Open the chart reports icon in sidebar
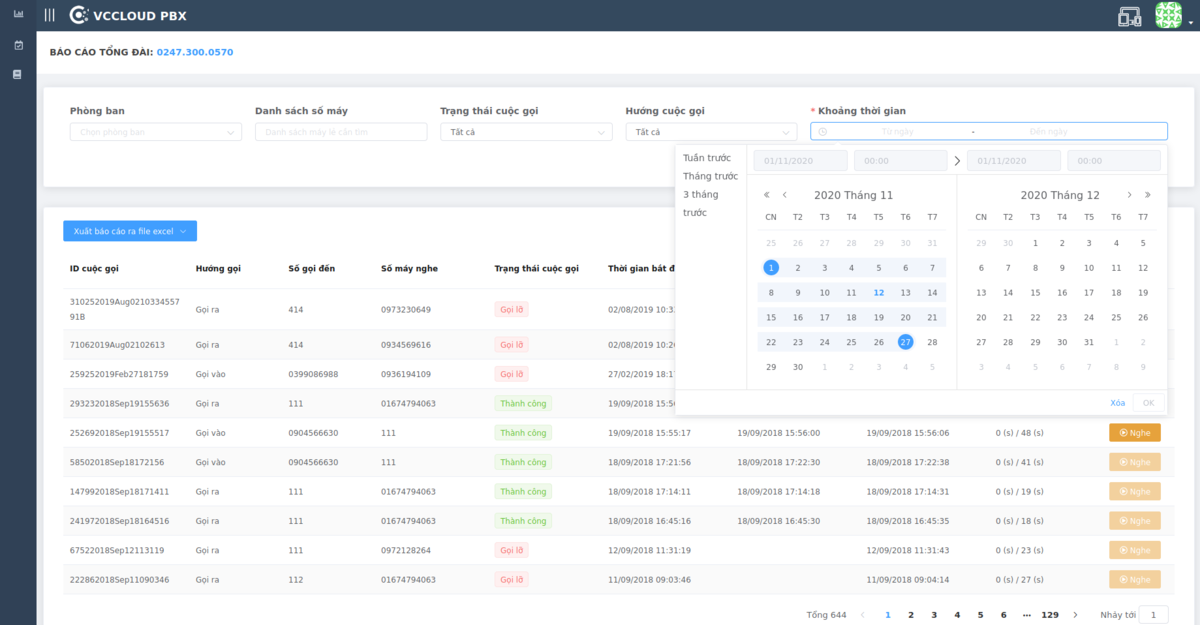Screen dimensions: 1200x625 click(18, 15)
